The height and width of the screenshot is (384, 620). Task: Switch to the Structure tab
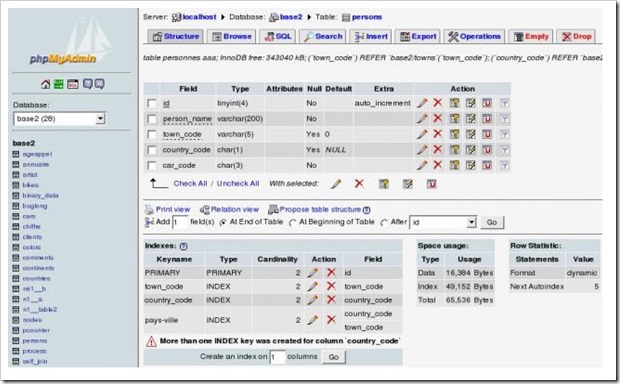coord(176,36)
